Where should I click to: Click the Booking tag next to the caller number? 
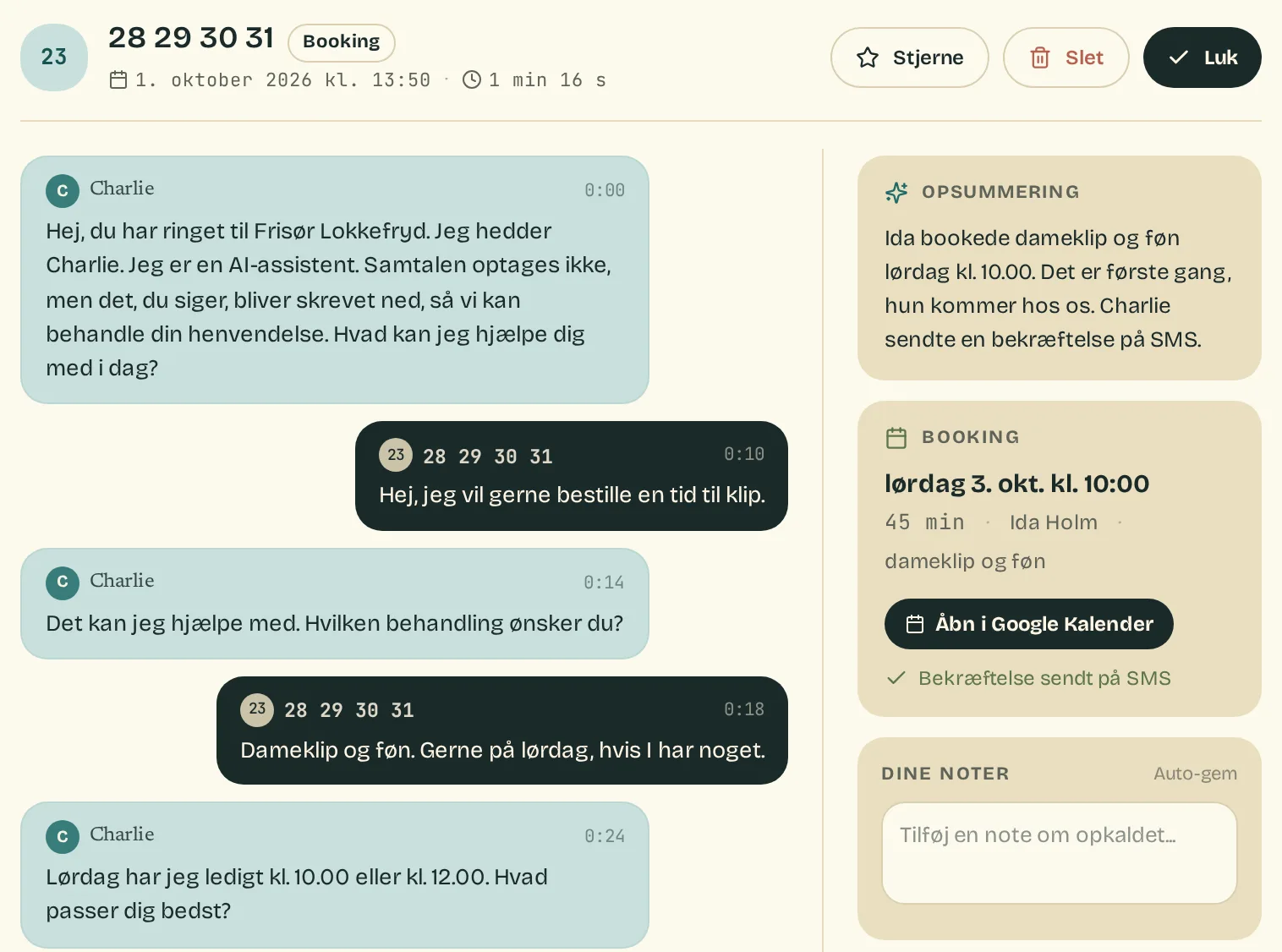pos(342,42)
